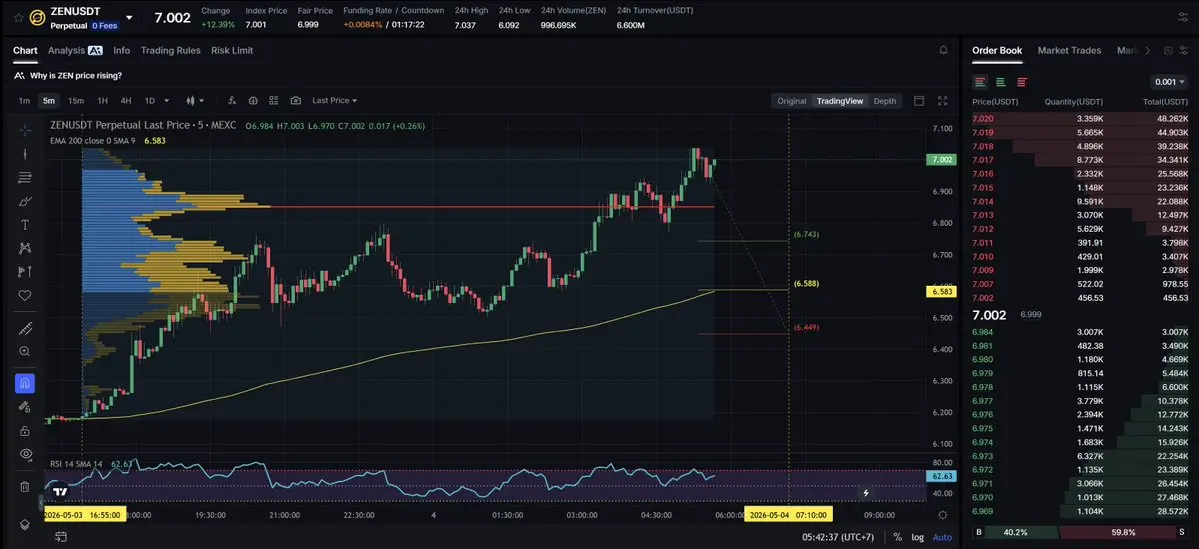Select the 1H timeframe
This screenshot has height=549, width=1199.
(x=102, y=101)
